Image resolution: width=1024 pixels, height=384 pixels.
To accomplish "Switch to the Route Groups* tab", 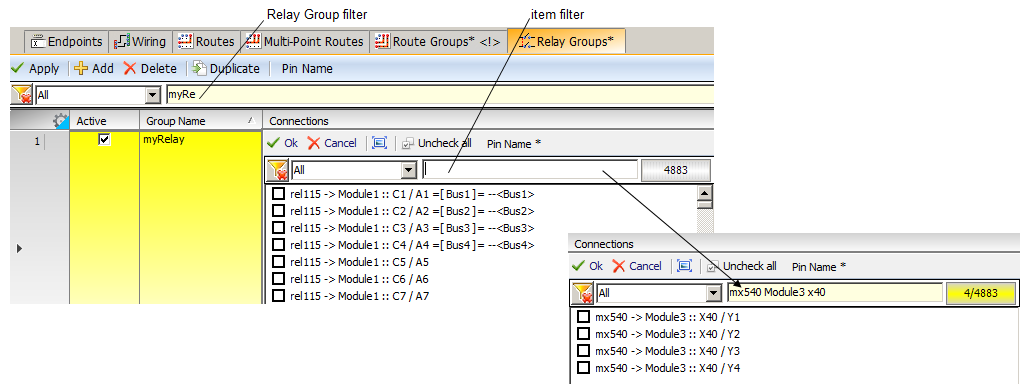I will point(438,42).
